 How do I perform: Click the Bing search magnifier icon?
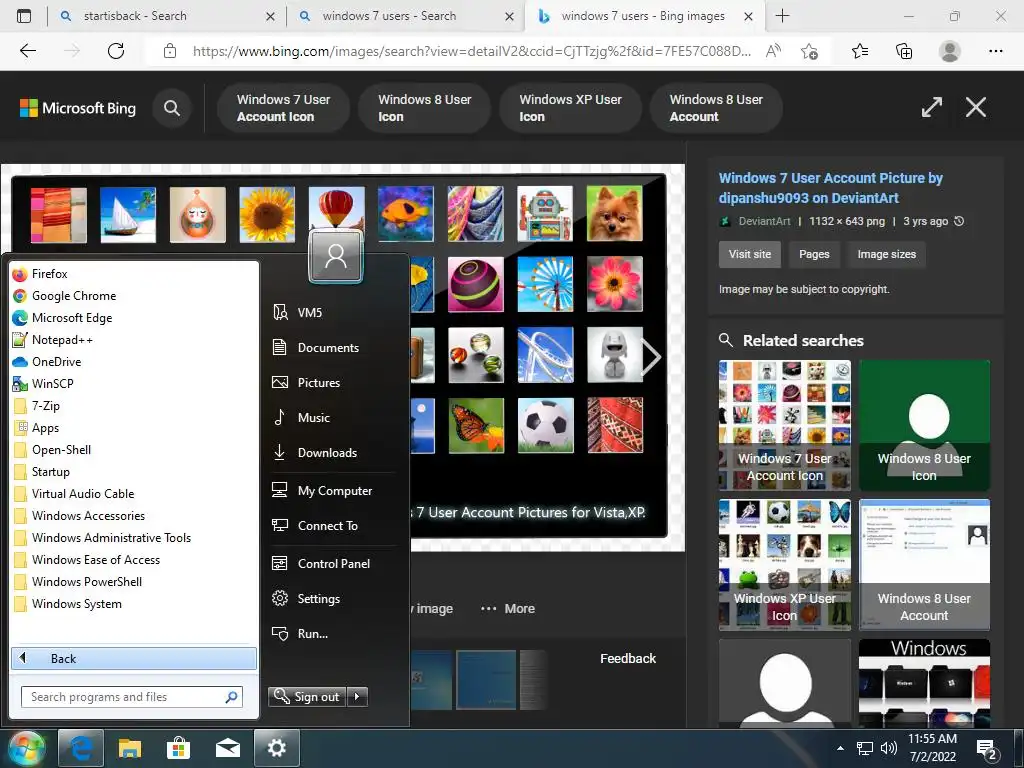[172, 108]
